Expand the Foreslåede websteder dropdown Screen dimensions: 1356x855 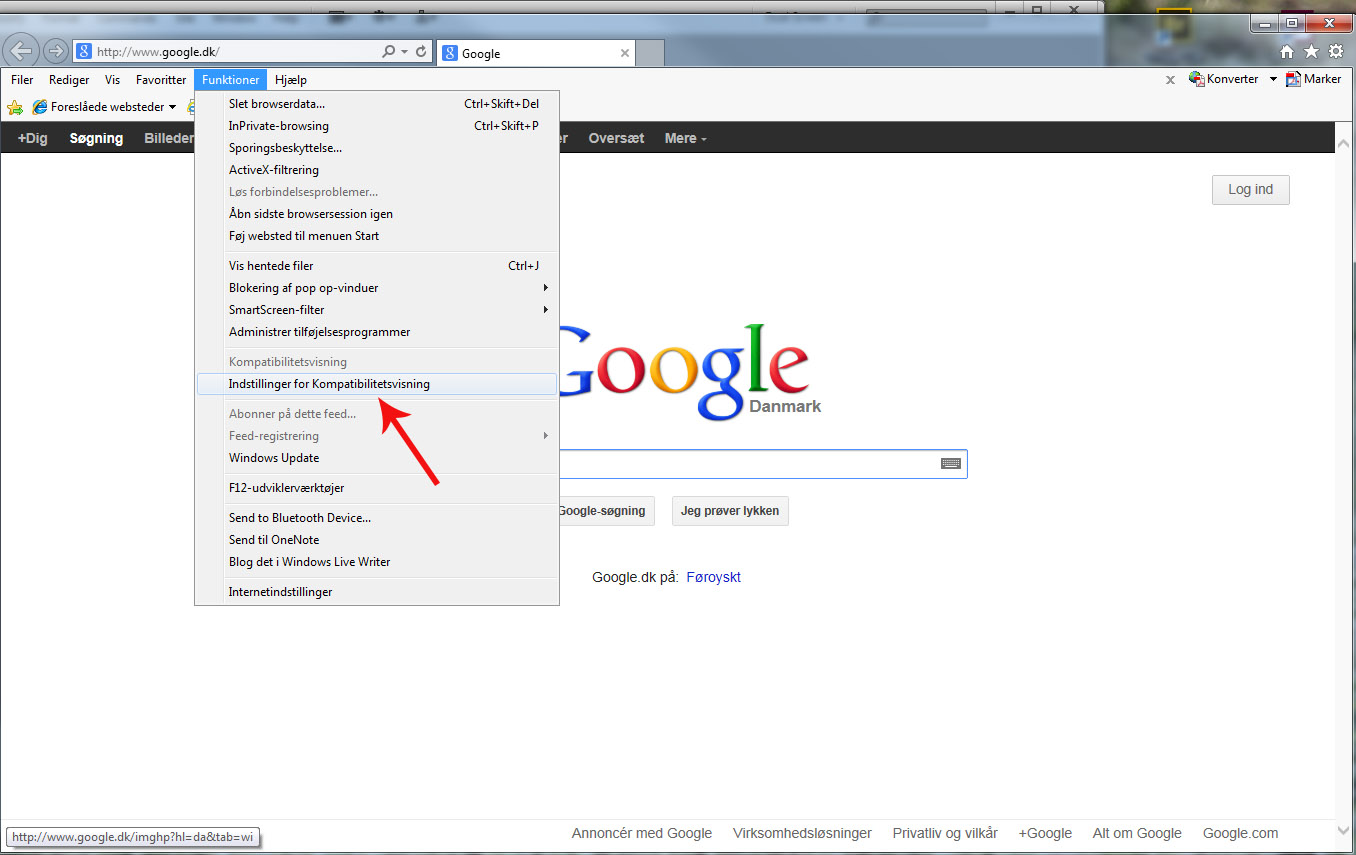(172, 107)
